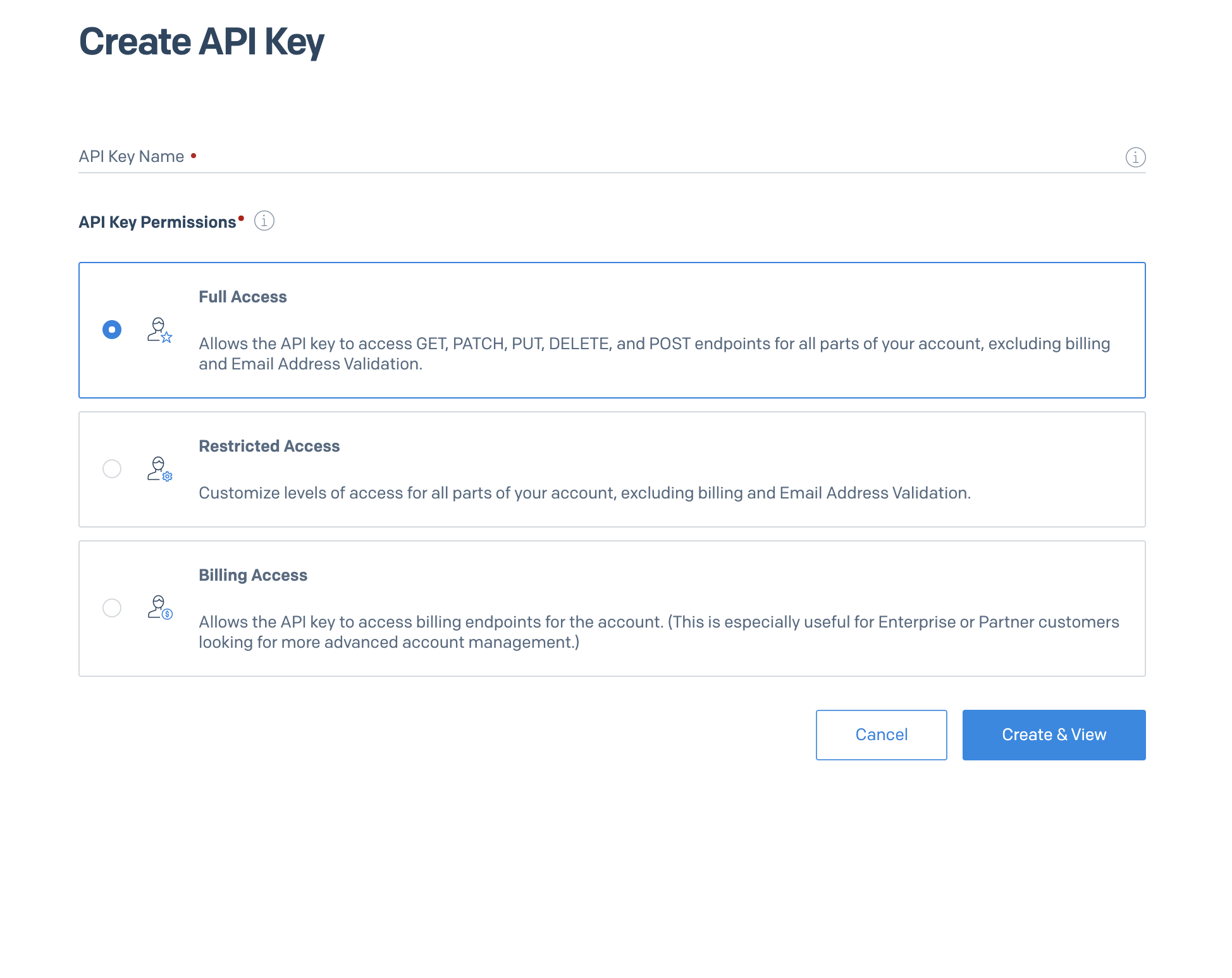Click the API Key Name field label
Screen dimensions: 1232x978
click(x=131, y=156)
